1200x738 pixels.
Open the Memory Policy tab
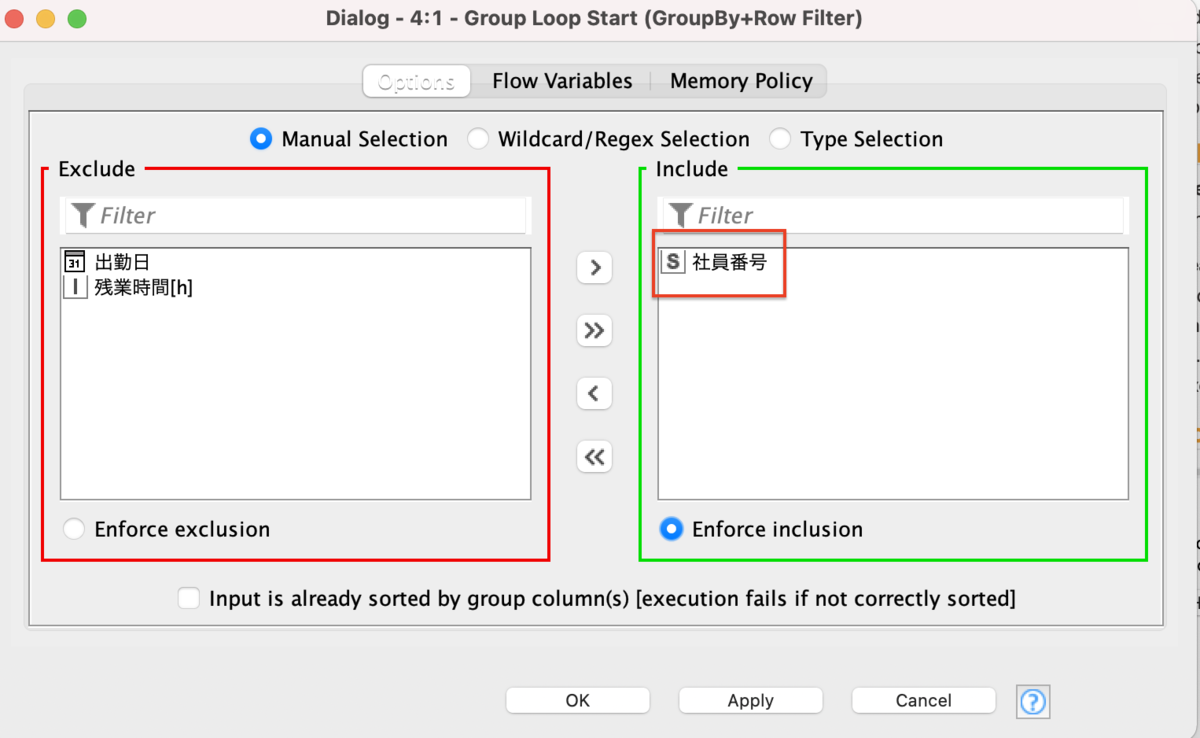pos(741,81)
